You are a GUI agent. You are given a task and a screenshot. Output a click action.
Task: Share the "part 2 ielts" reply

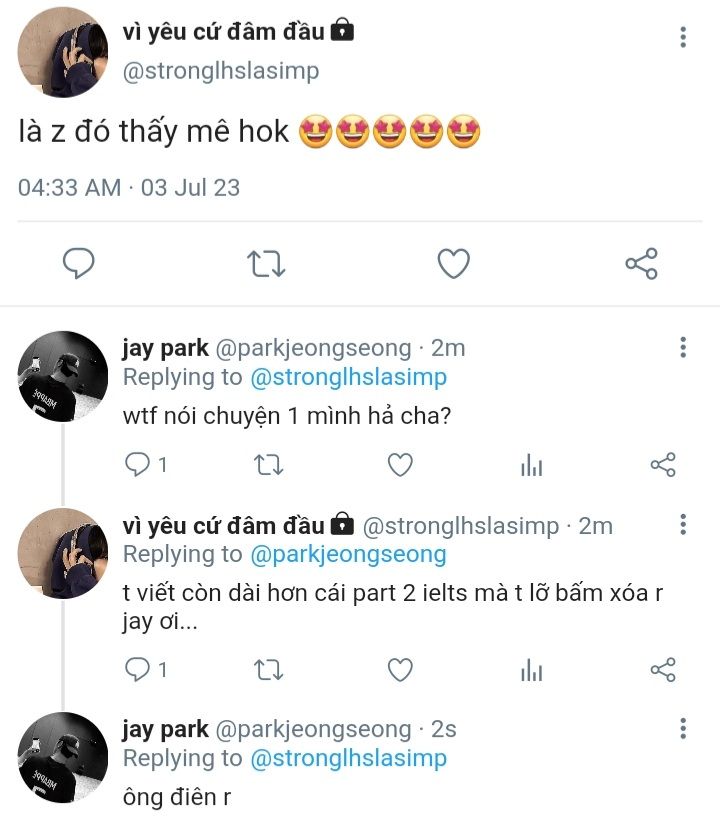click(663, 670)
